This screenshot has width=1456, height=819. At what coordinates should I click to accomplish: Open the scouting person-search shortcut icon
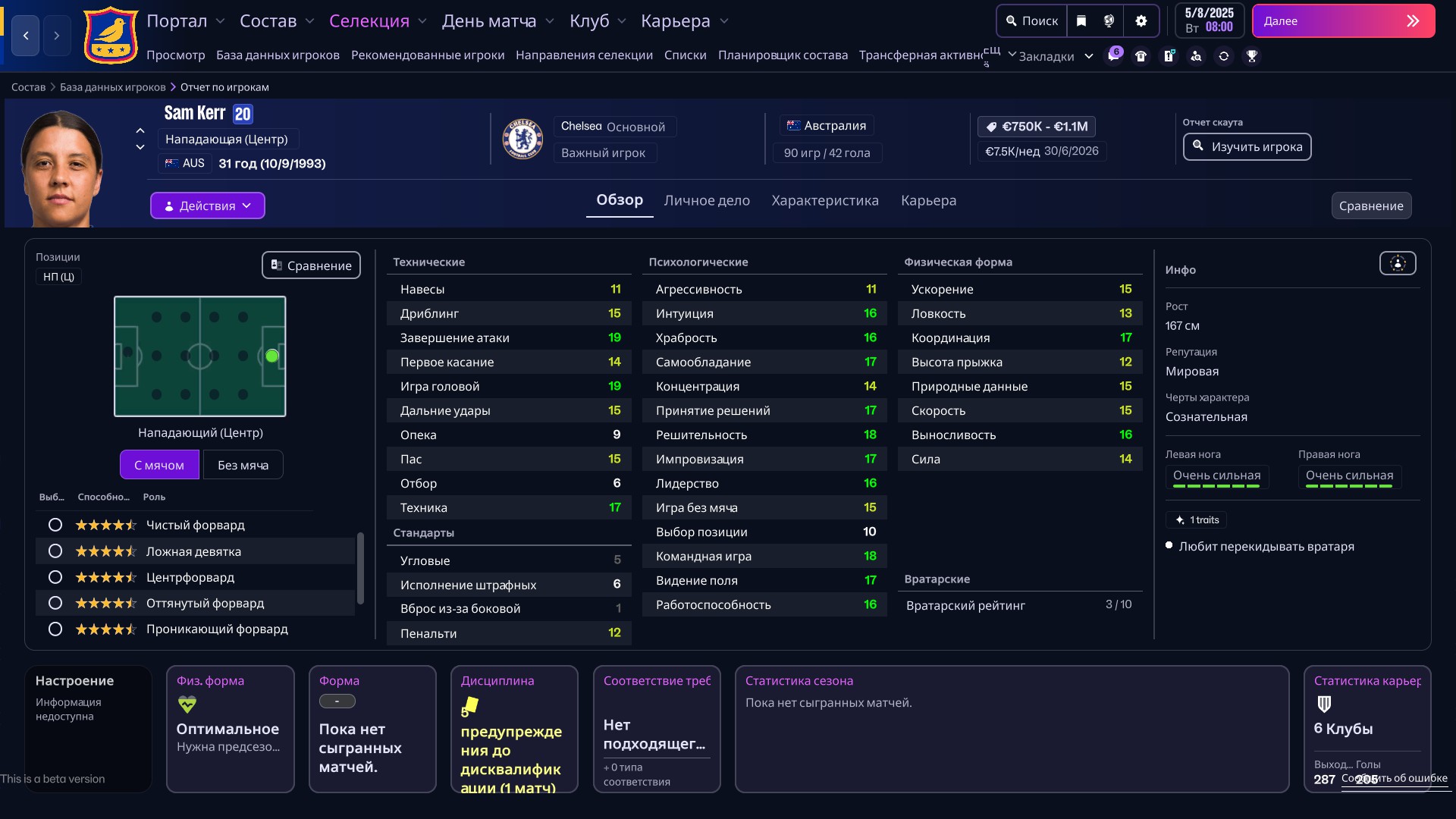(x=1196, y=56)
